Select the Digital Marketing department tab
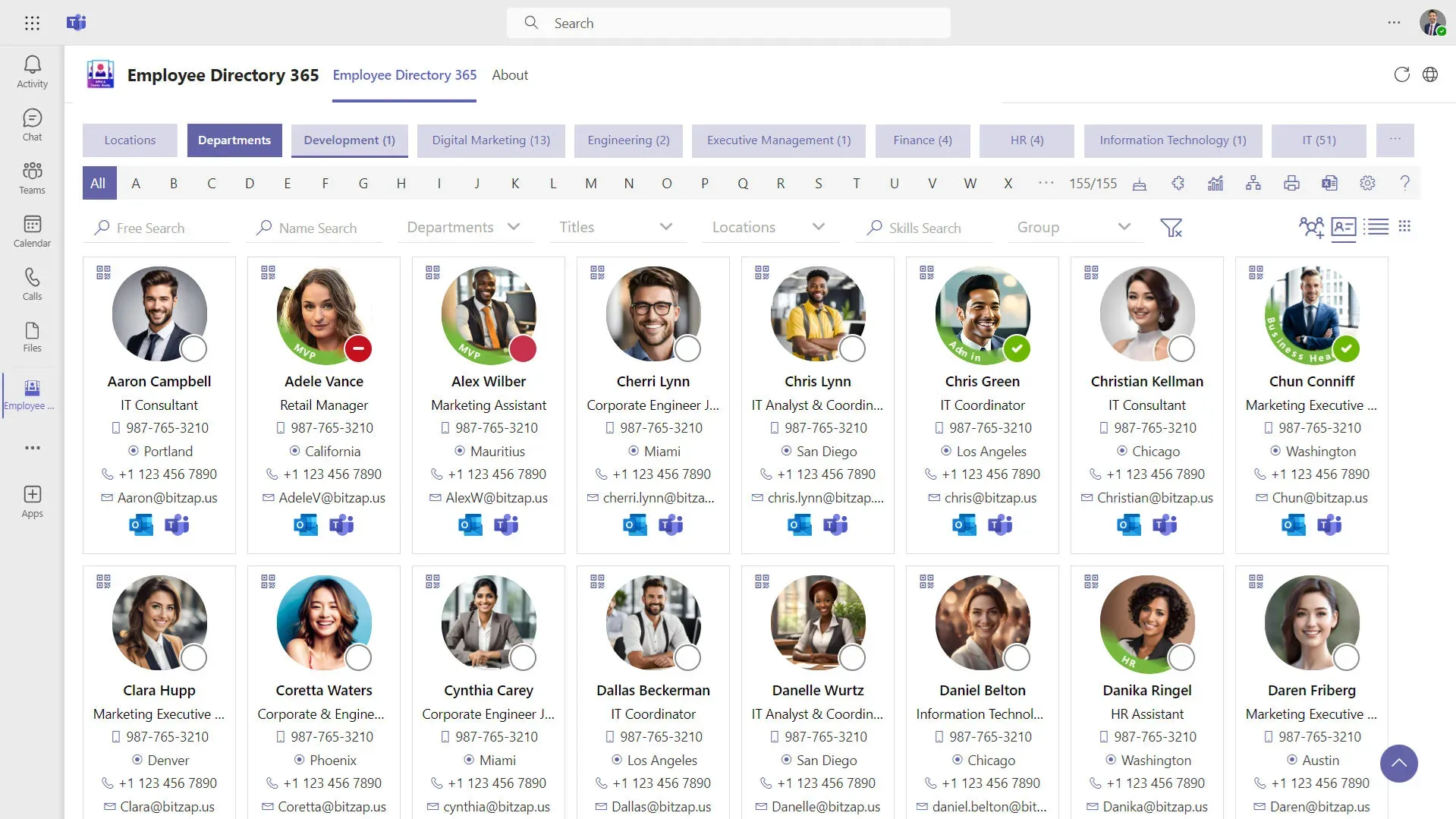Image resolution: width=1456 pixels, height=819 pixels. [x=490, y=140]
